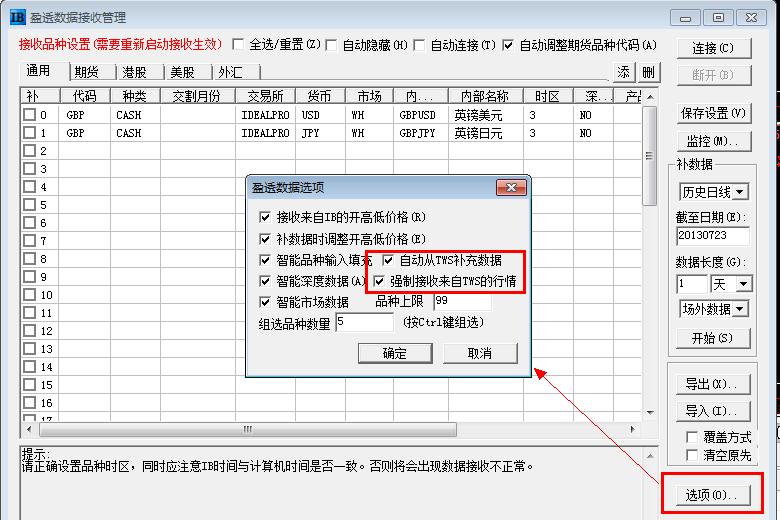
Task: Click the 连接(C) button
Action: coord(713,48)
